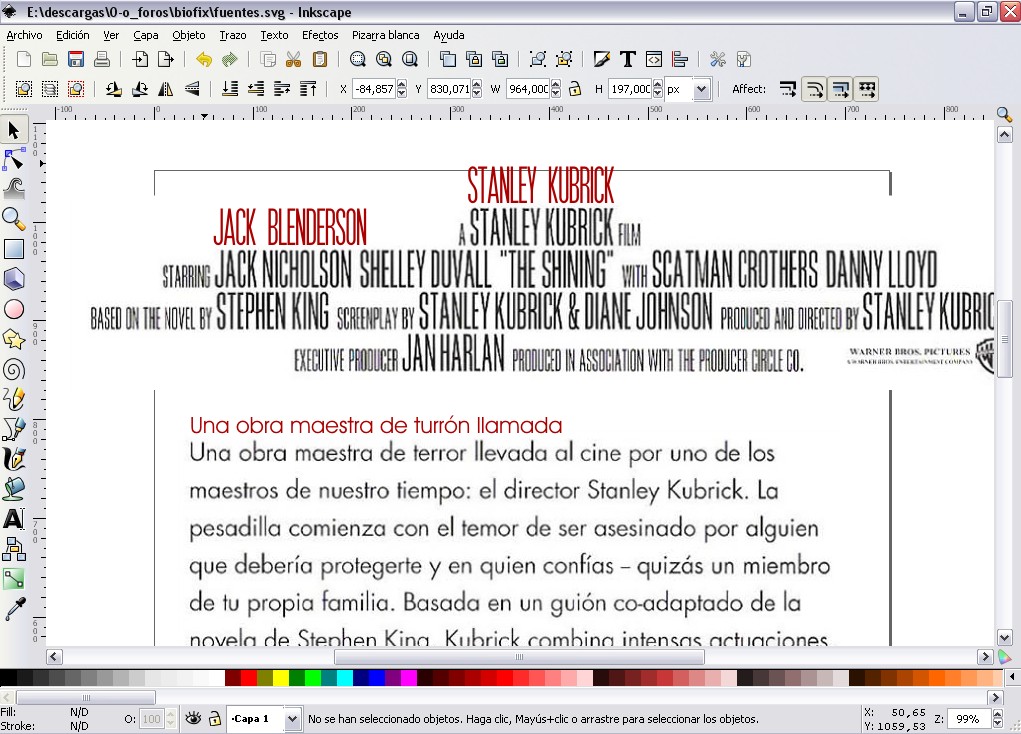This screenshot has width=1021, height=734.
Task: Select the Connector tool
Action: pos(14,549)
